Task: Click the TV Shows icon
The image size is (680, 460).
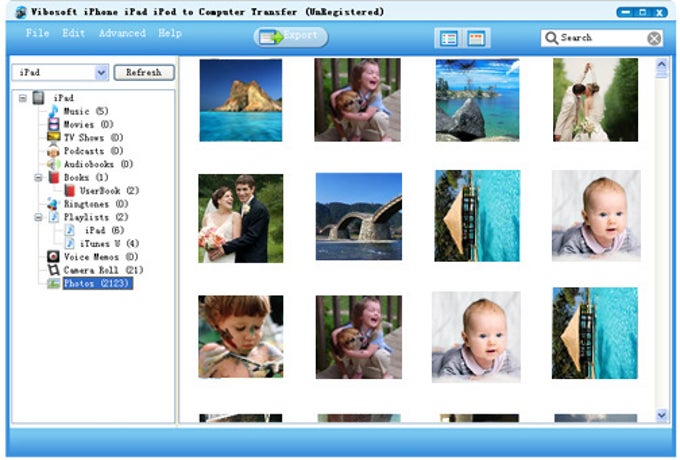Action: [53, 137]
